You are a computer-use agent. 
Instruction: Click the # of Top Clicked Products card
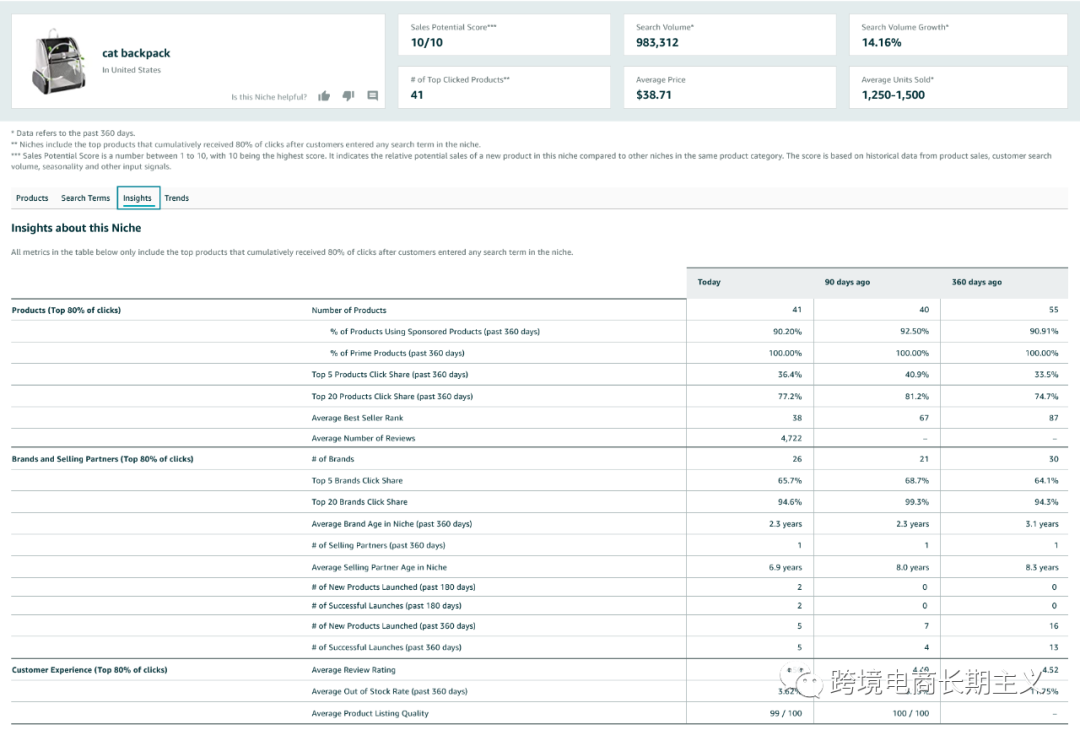pyautogui.click(x=504, y=88)
